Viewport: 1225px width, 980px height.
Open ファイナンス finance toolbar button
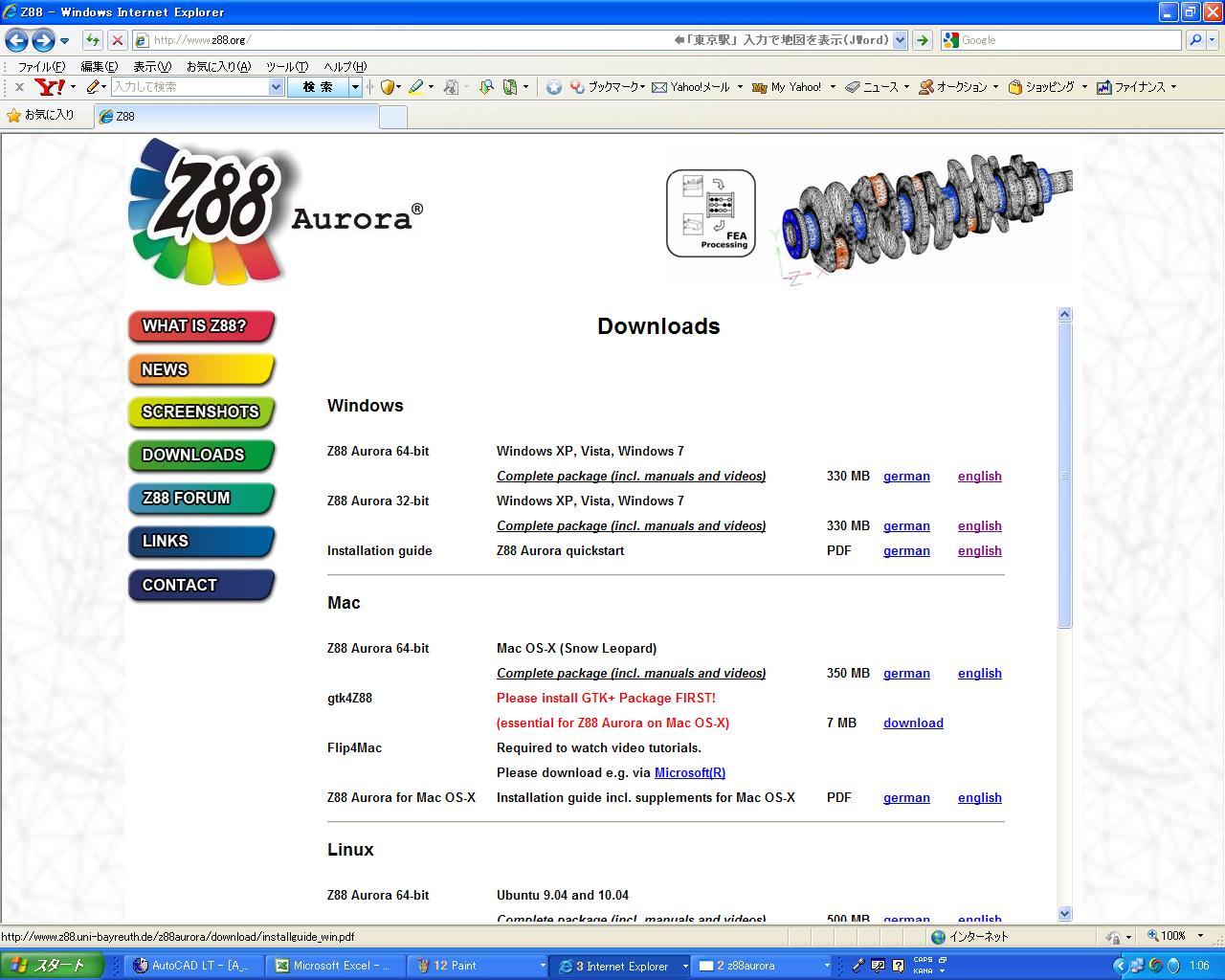coord(1131,87)
